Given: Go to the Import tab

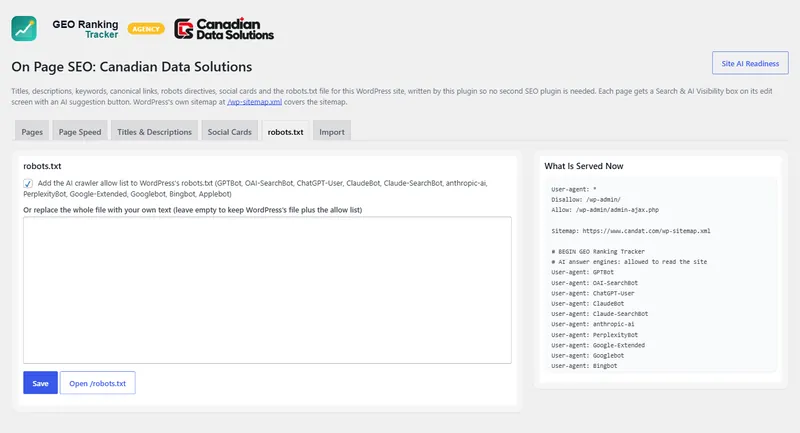Looking at the screenshot, I should tap(332, 132).
